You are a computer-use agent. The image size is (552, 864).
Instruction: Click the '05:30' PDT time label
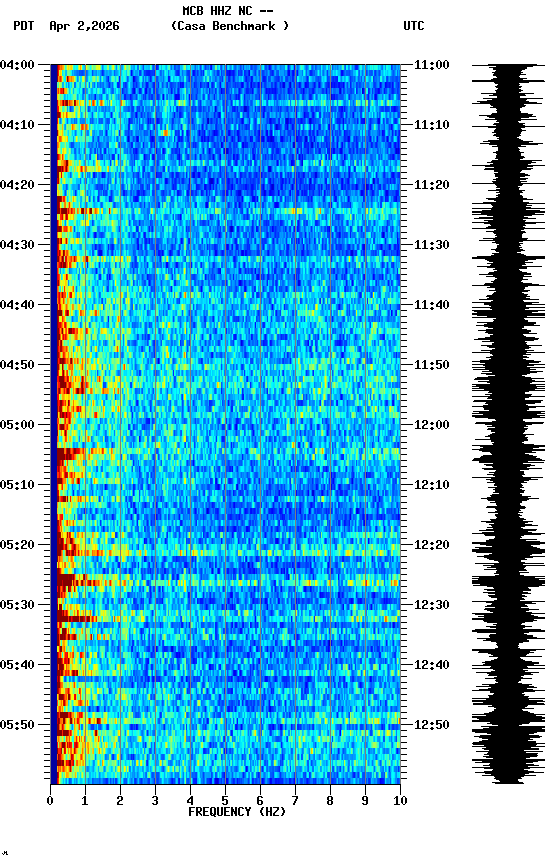click(17, 606)
